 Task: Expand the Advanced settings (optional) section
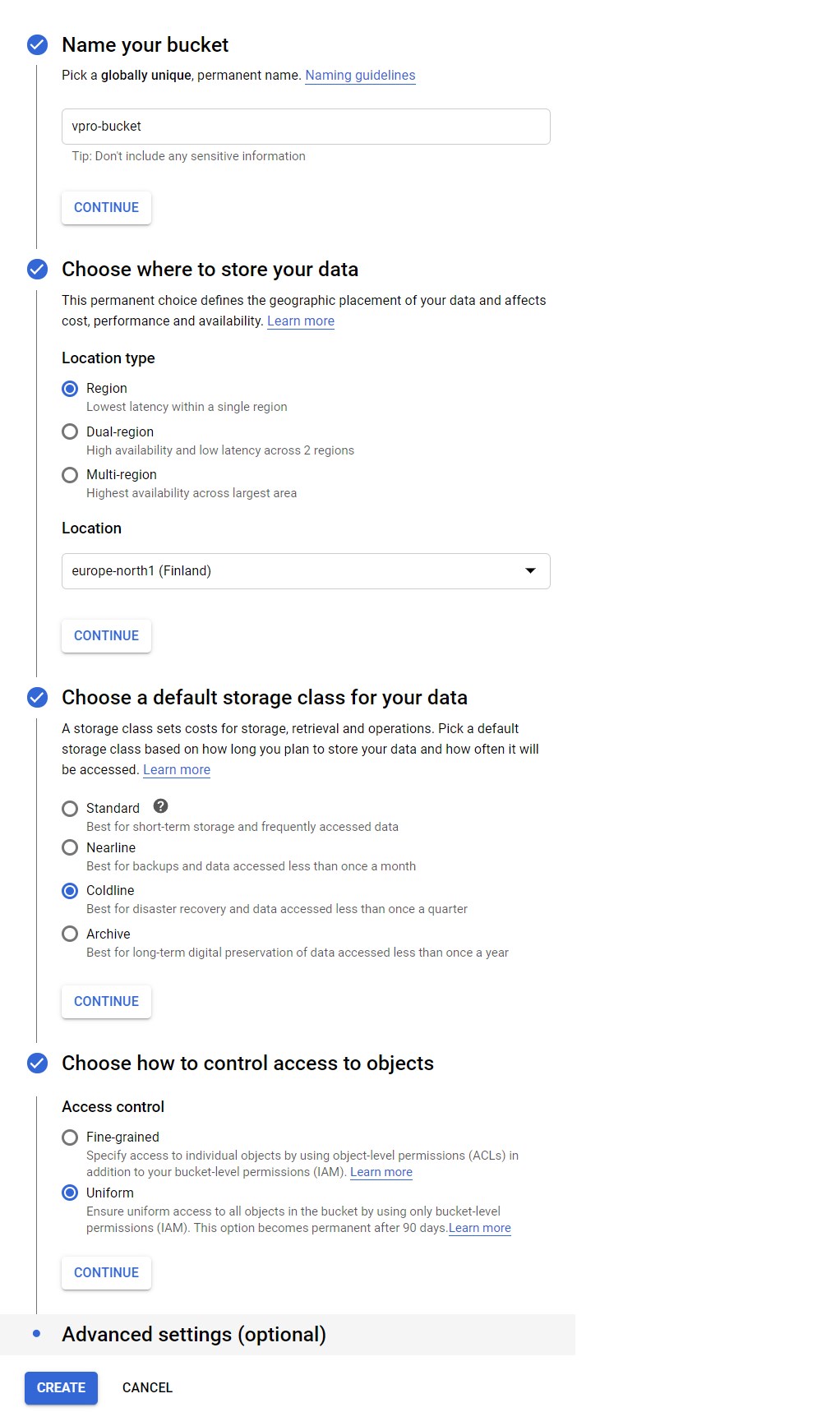tap(194, 1335)
